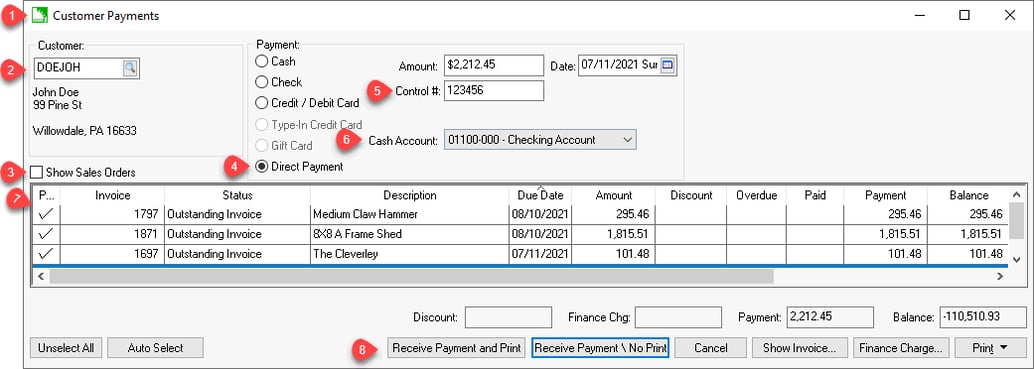Collapse the upper panel with splitter chevron
Screen dimensions: 1034x369
540,187
